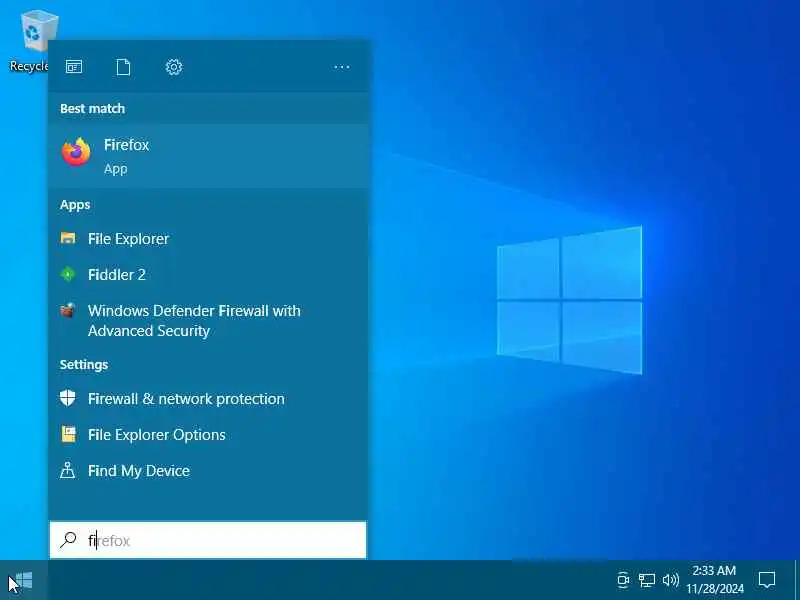
Task: Click the Firefox app icon
Action: click(x=76, y=152)
